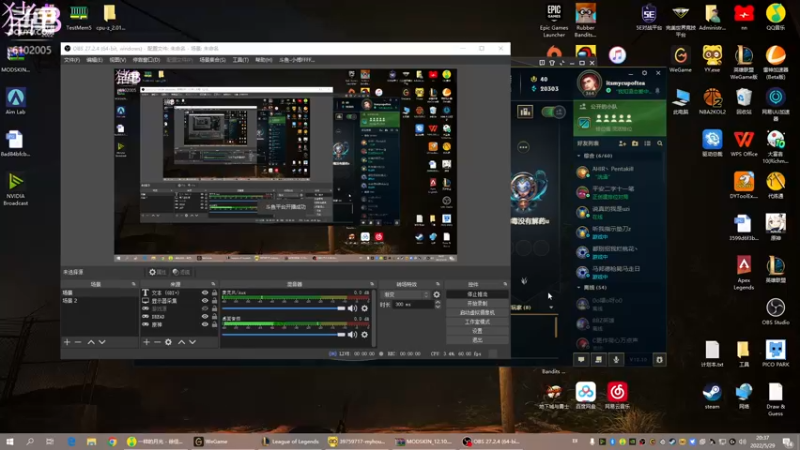Image resolution: width=800 pixels, height=450 pixels.
Task: Open new folder icon in League friends list
Action: [635, 144]
